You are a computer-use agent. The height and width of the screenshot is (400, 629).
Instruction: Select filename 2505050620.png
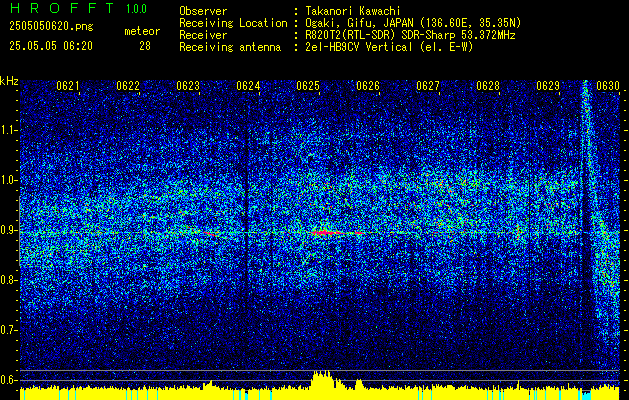(51, 27)
